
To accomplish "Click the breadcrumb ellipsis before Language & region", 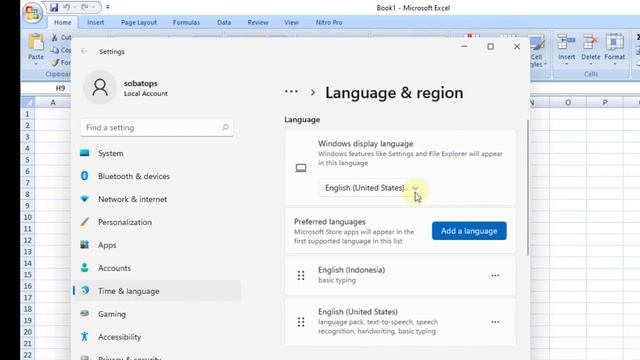I will pos(291,92).
